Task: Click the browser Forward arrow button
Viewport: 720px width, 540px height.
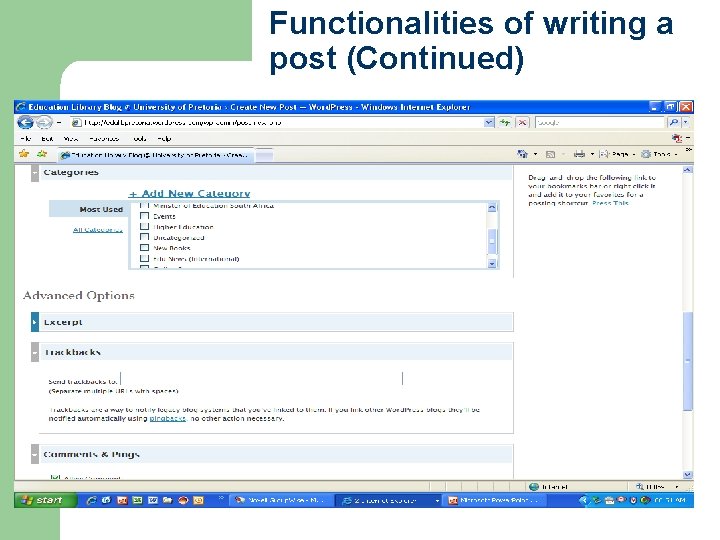Action: 44,123
